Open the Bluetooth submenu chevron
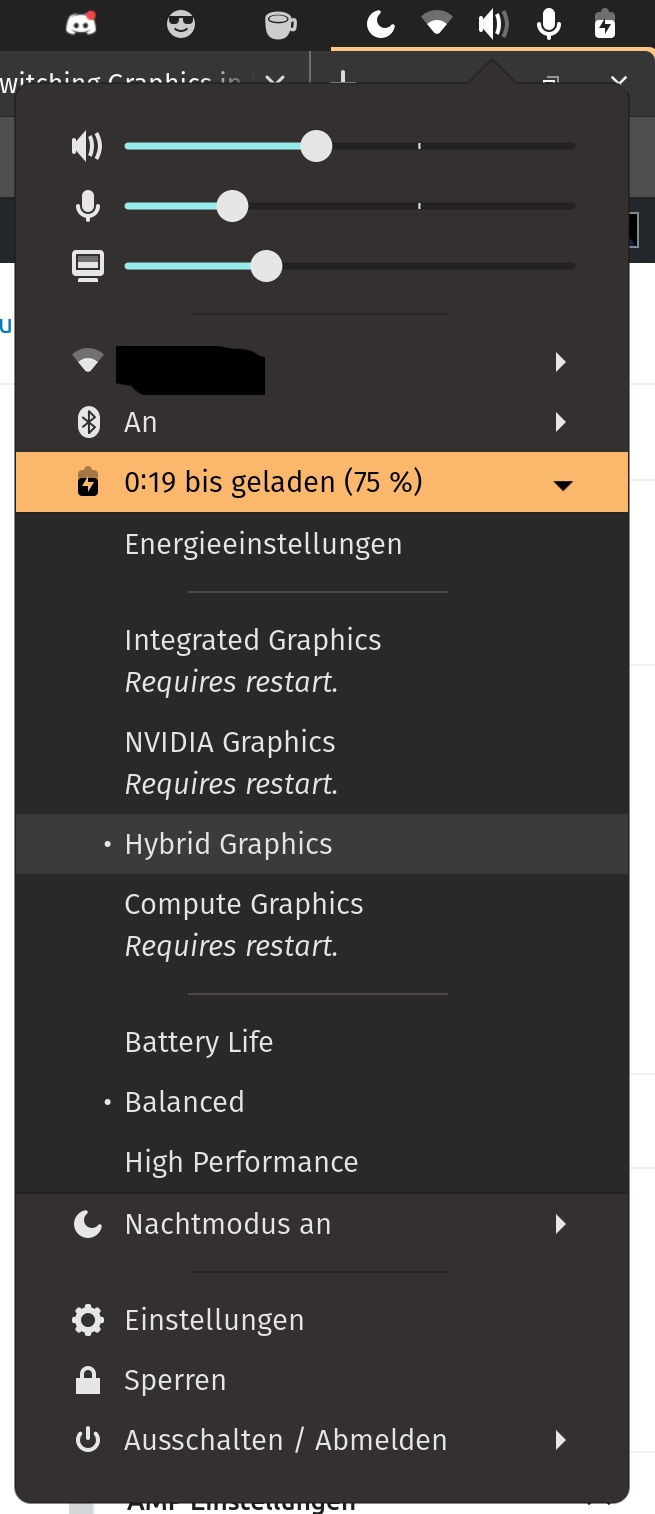 [x=560, y=422]
